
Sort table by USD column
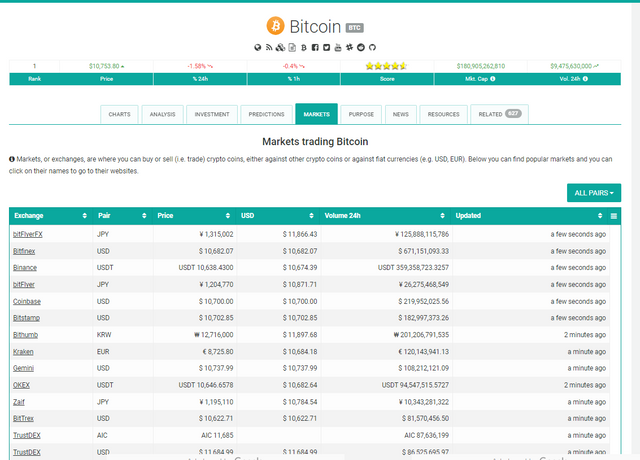[x=278, y=216]
